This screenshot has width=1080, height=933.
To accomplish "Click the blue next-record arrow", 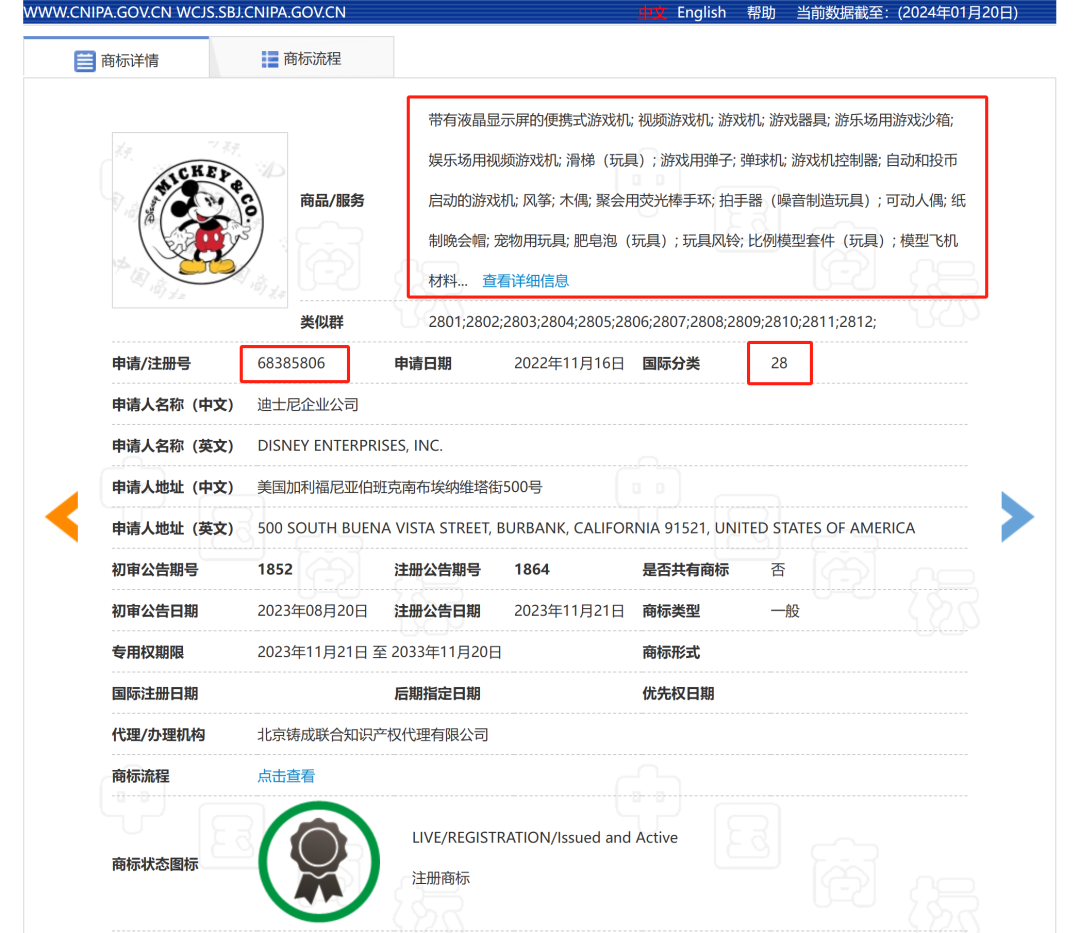I will click(x=1017, y=517).
